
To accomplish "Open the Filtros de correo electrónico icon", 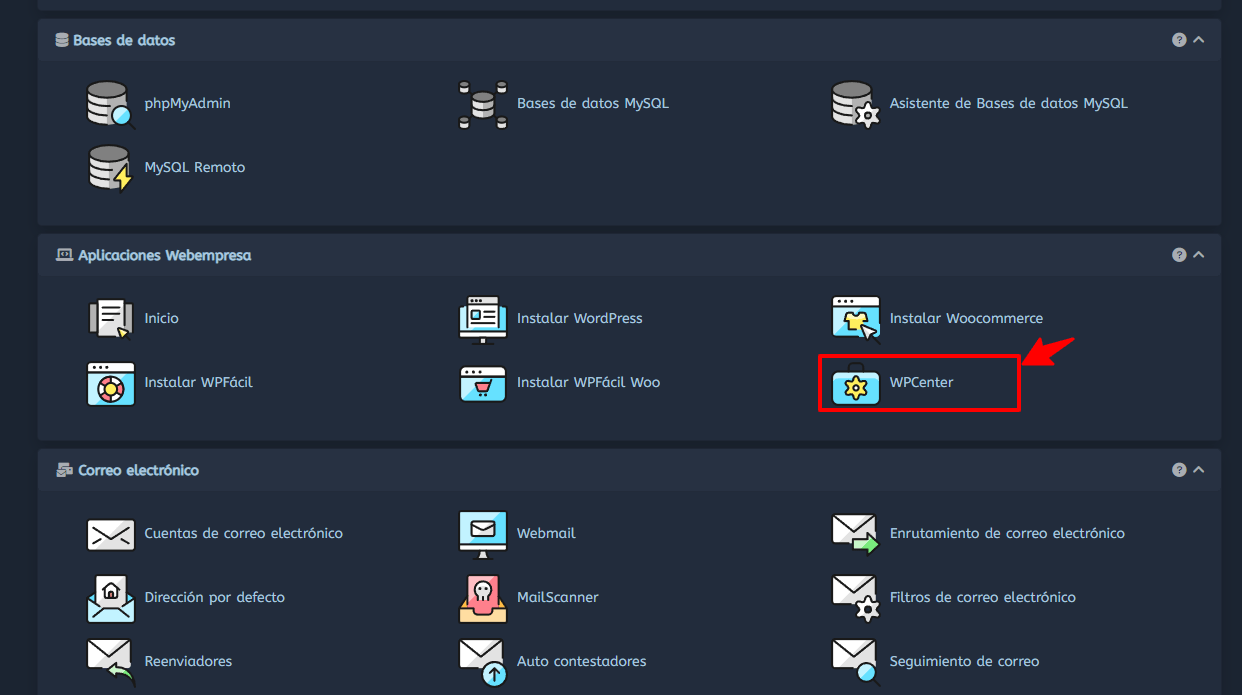I will (856, 598).
